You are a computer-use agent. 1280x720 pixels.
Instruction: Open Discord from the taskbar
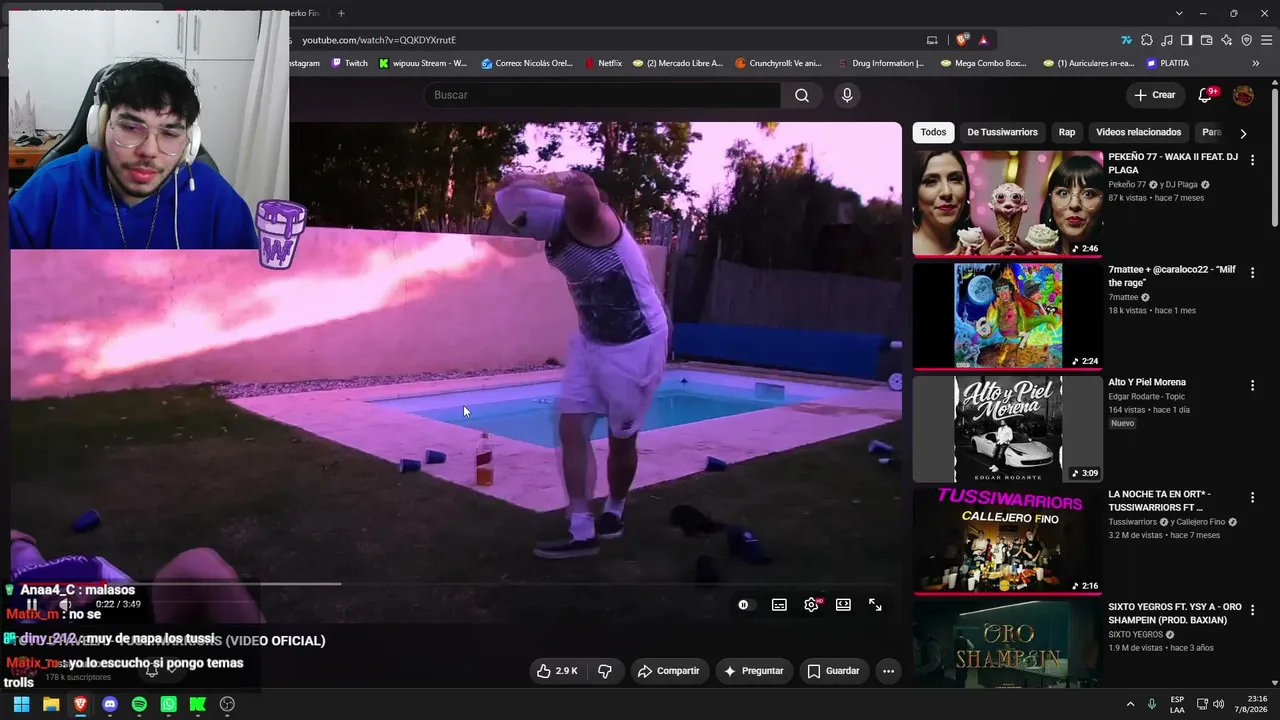coord(110,704)
